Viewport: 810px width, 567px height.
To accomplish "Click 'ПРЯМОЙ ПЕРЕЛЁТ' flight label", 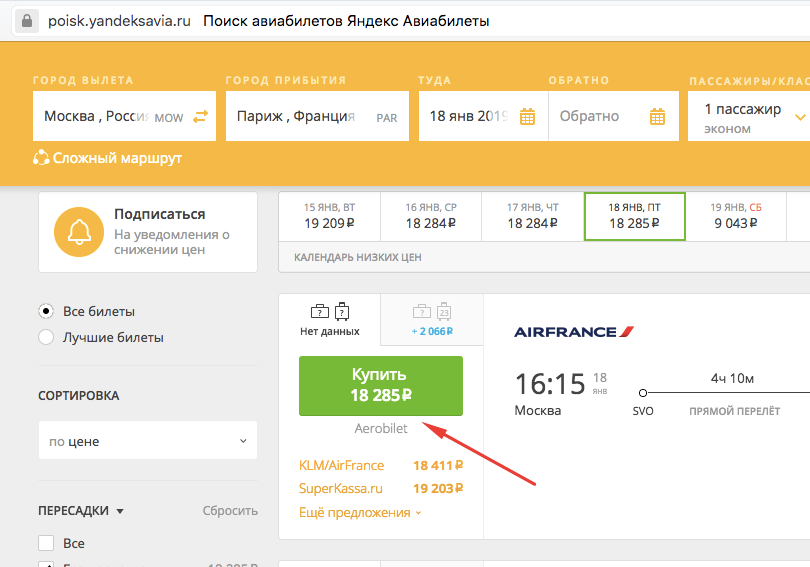I will 735,412.
